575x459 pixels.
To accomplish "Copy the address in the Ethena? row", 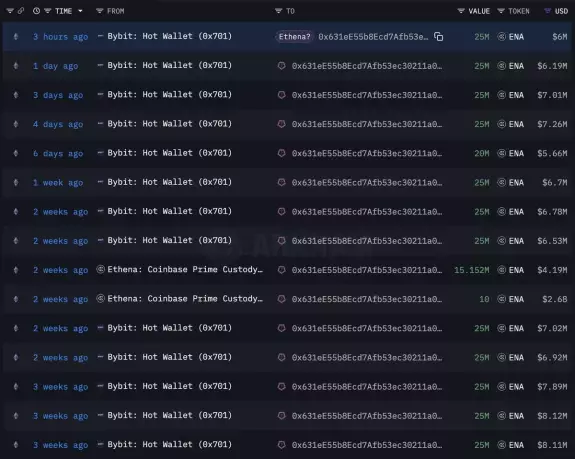I will point(439,37).
